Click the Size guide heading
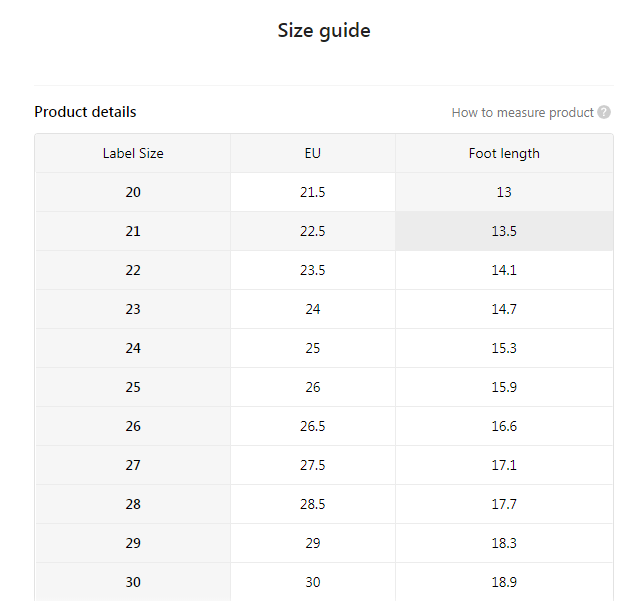Viewport: 619px width, 601px height. point(324,31)
